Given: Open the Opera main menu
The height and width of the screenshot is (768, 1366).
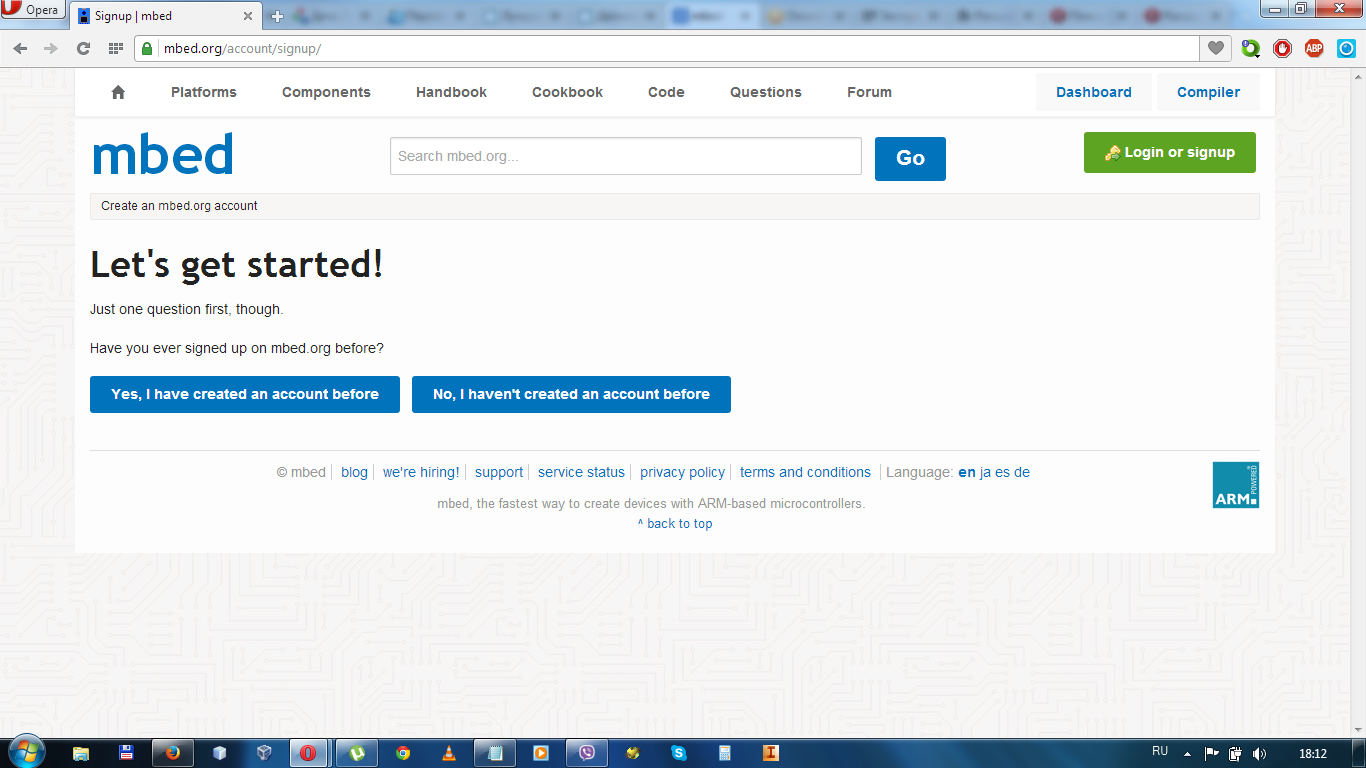Looking at the screenshot, I should point(32,10).
